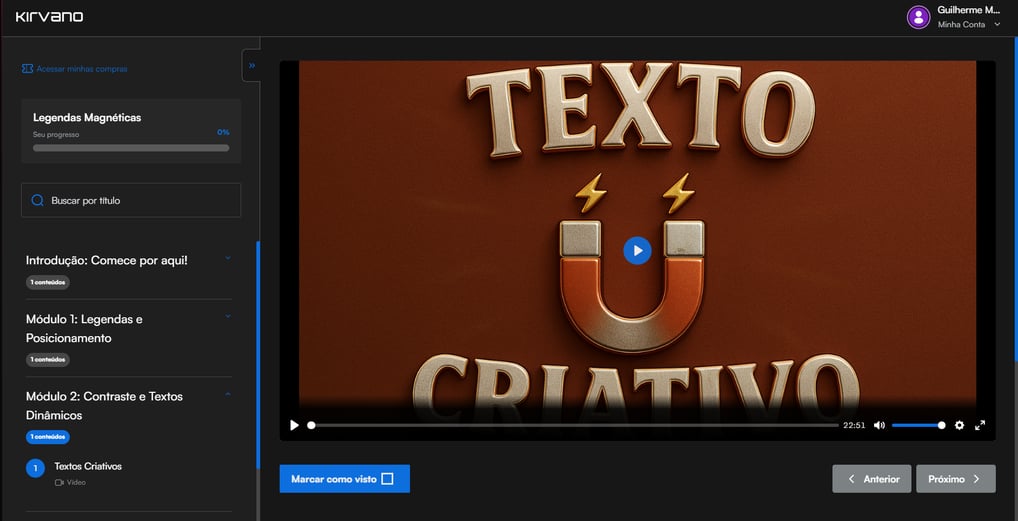Image resolution: width=1018 pixels, height=521 pixels.
Task: Click the search magnifier icon
Action: [38, 200]
